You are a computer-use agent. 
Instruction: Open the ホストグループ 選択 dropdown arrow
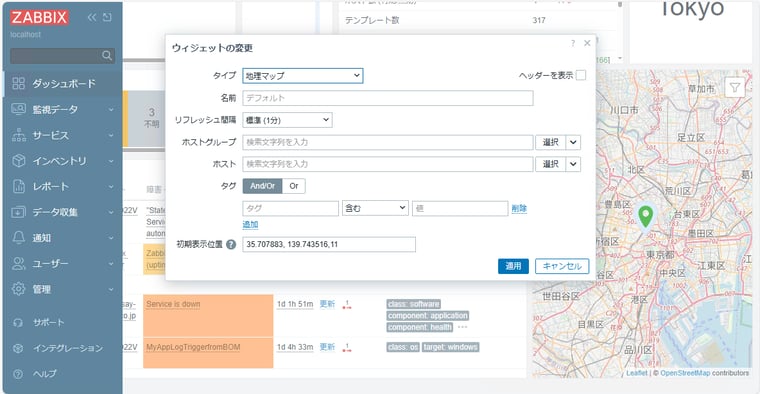(573, 142)
